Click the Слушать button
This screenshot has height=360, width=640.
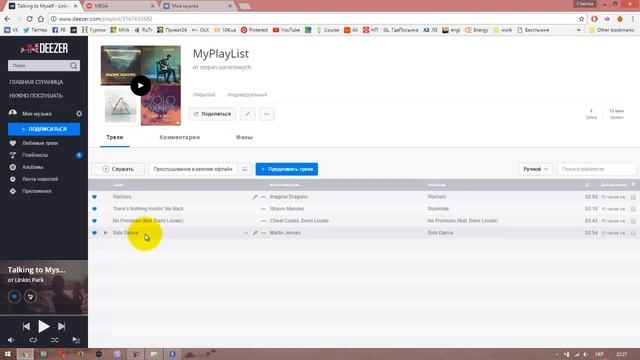click(x=118, y=169)
